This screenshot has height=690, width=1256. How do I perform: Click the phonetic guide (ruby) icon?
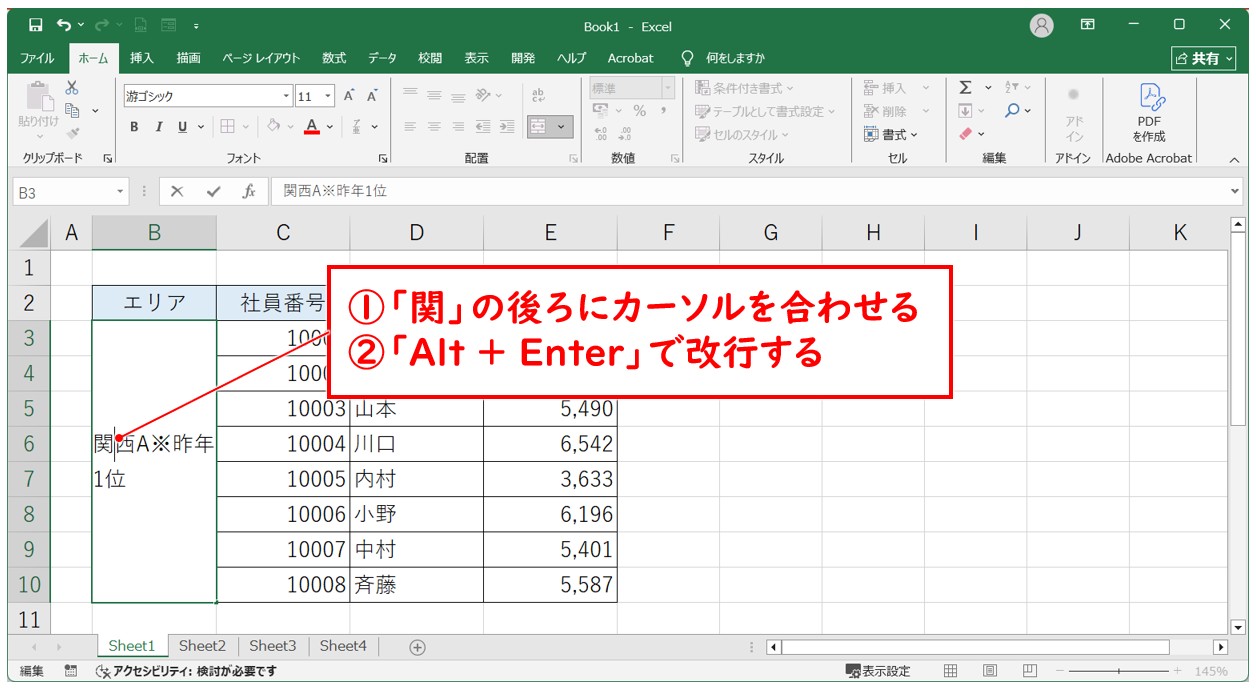click(x=357, y=127)
